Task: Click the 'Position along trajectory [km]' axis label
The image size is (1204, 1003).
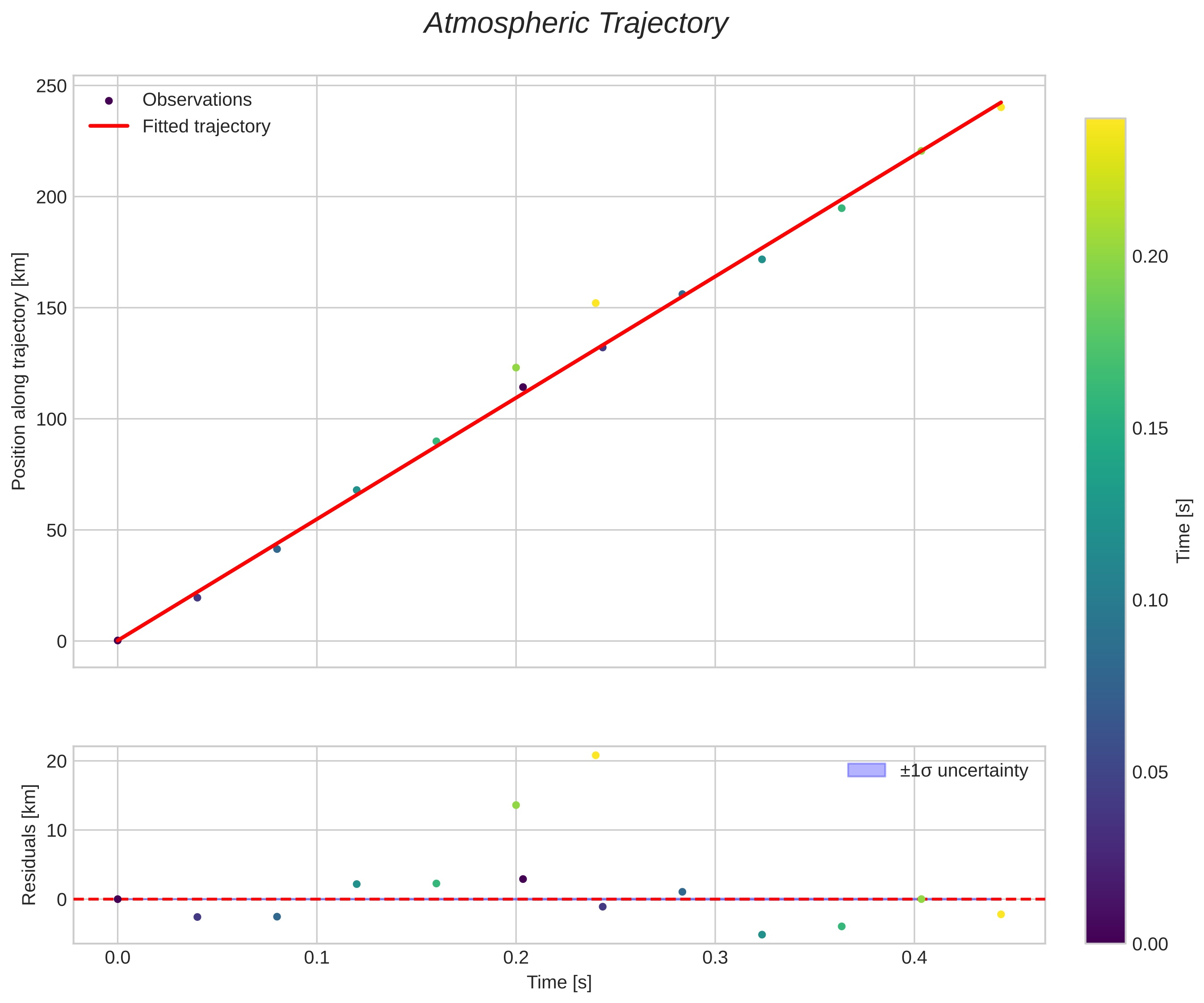Action: (19, 371)
